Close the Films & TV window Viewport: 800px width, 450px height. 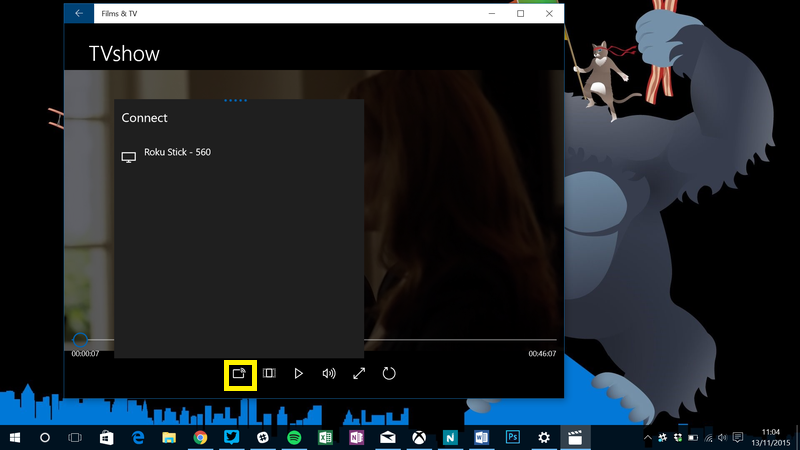coord(549,14)
